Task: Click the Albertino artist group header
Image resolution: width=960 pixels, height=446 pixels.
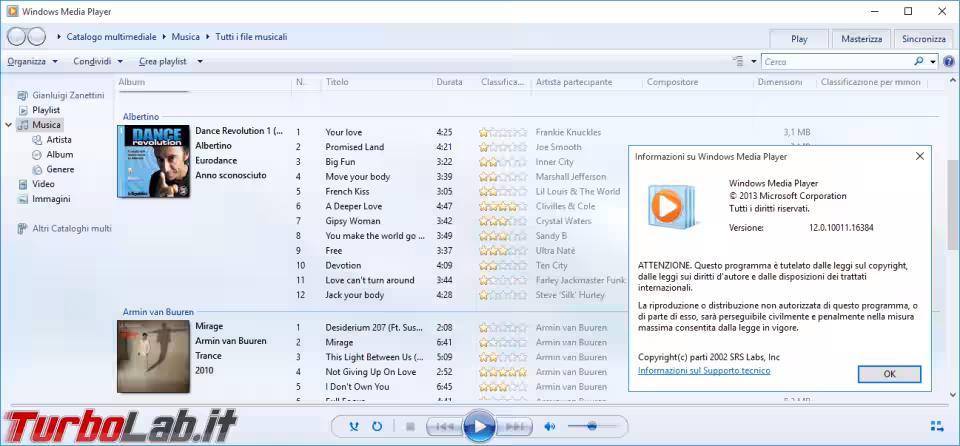Action: coord(141,116)
